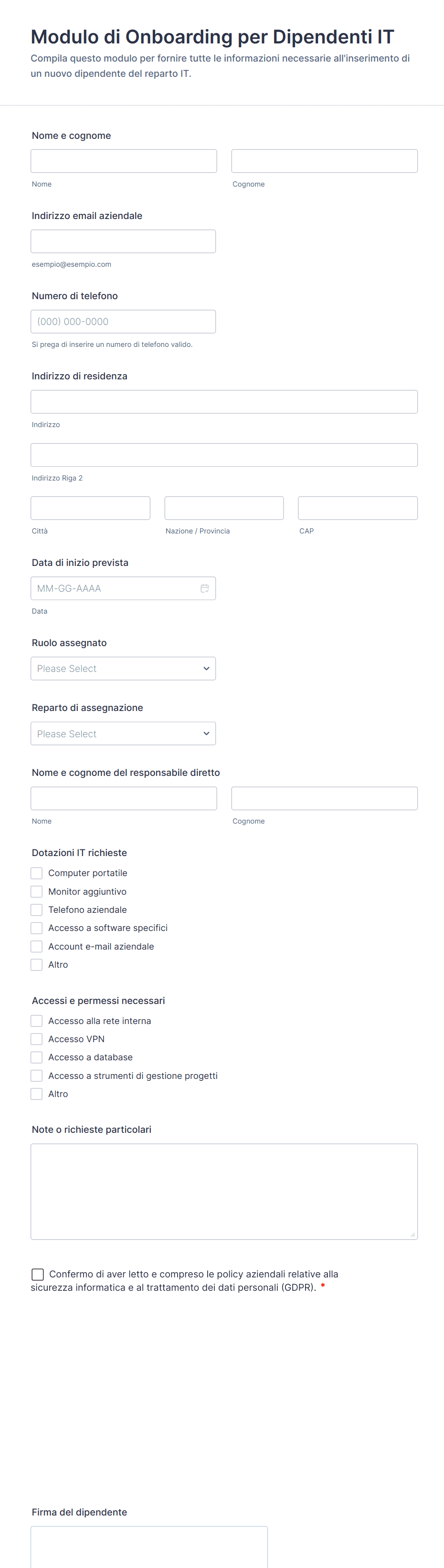Click the Firma del dipendente signature box
Screen dimensions: 444x1568
(149, 1546)
